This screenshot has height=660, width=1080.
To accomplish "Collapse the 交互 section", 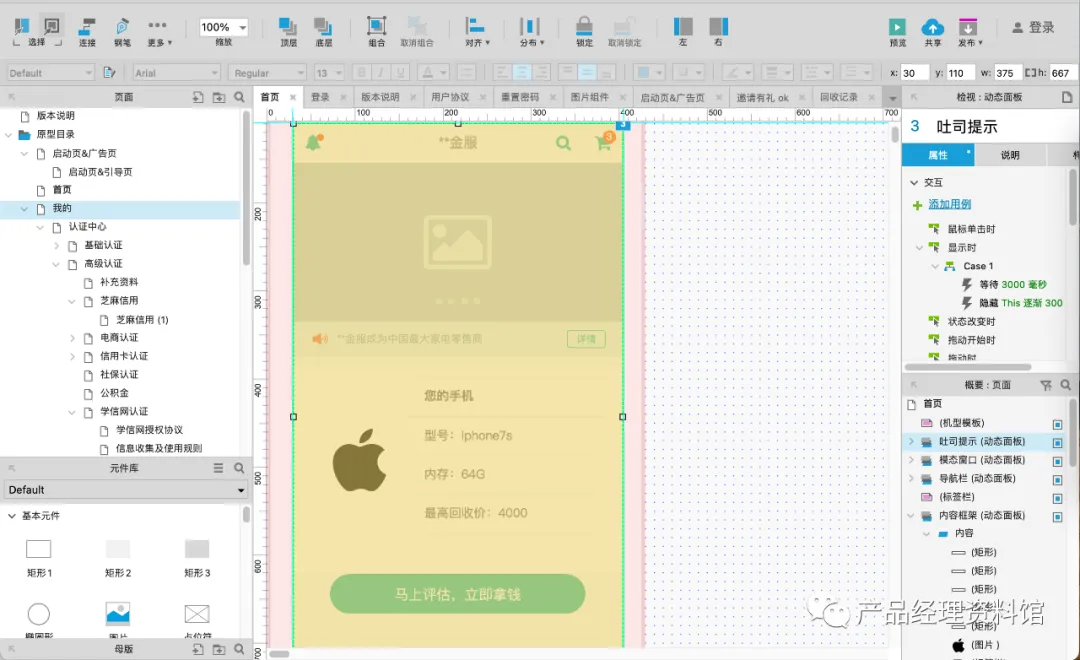I will tap(914, 183).
